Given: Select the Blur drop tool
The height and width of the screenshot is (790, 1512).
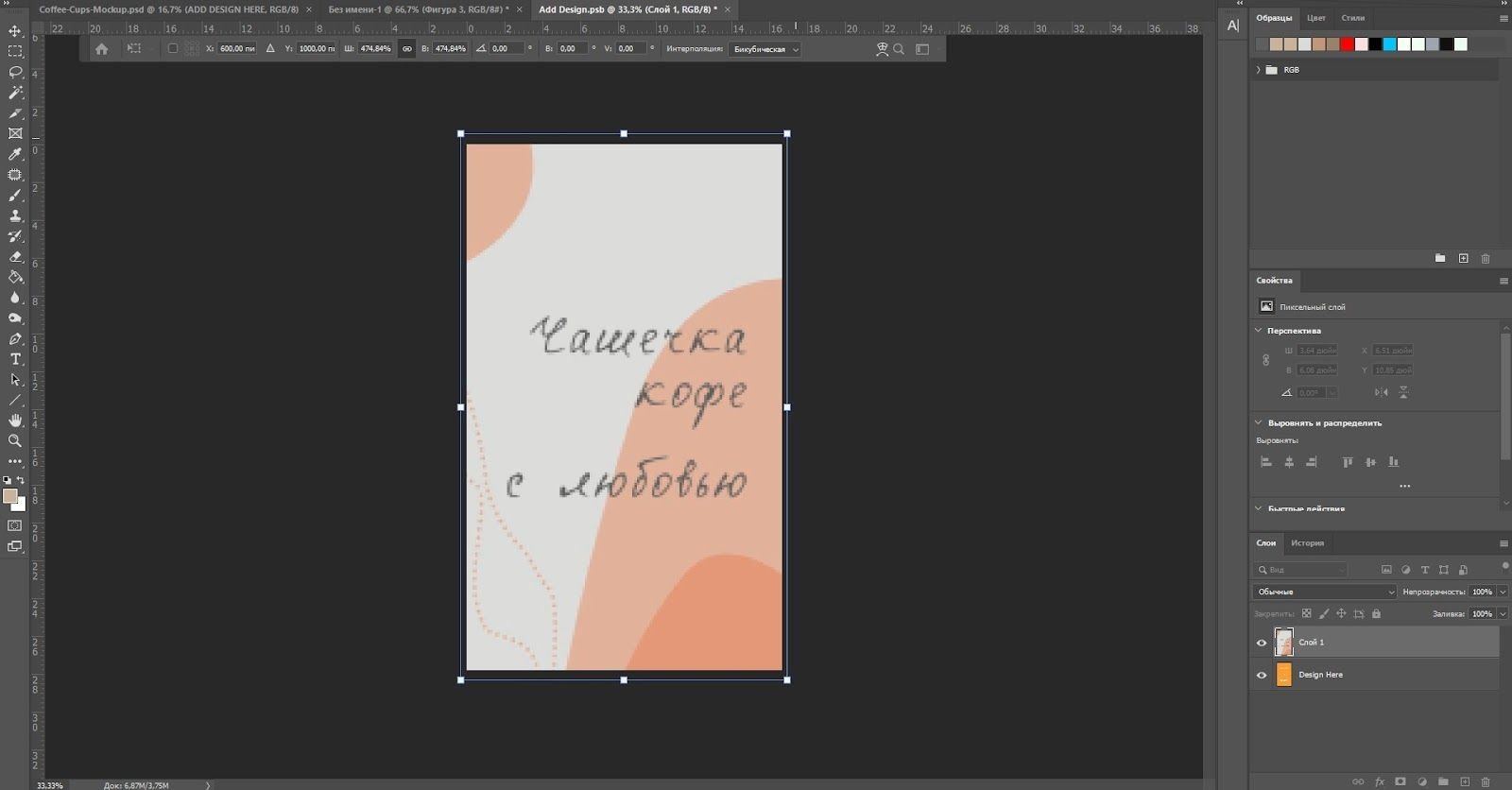Looking at the screenshot, I should (x=15, y=298).
